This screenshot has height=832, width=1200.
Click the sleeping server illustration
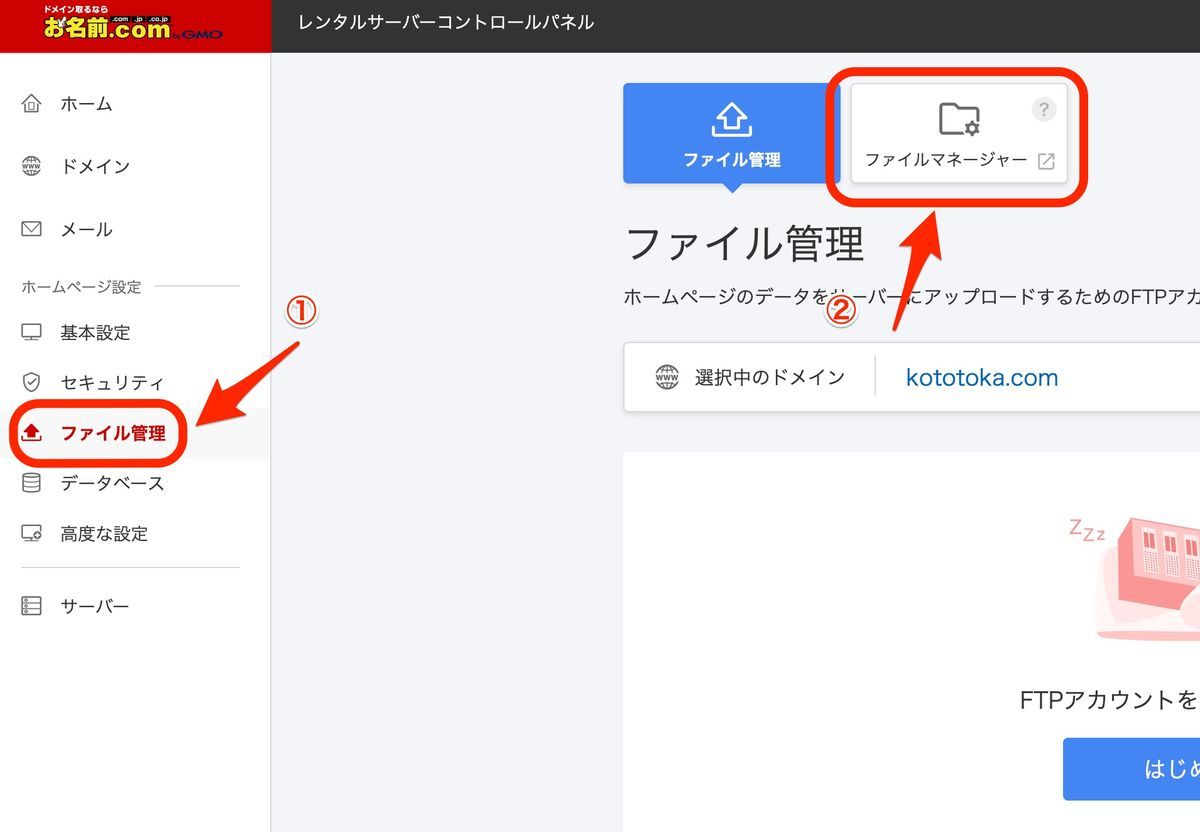1135,580
